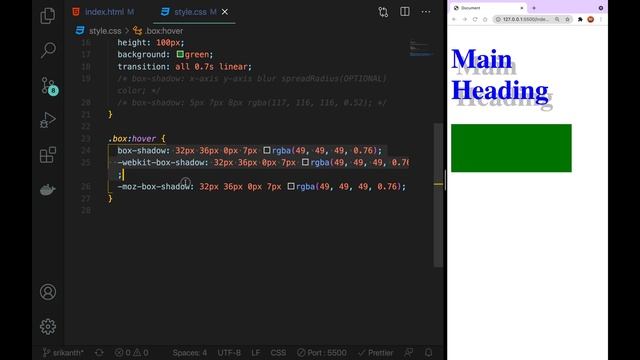Open color picker for green swatch
Viewport: 640px width, 360px height.
(x=180, y=54)
